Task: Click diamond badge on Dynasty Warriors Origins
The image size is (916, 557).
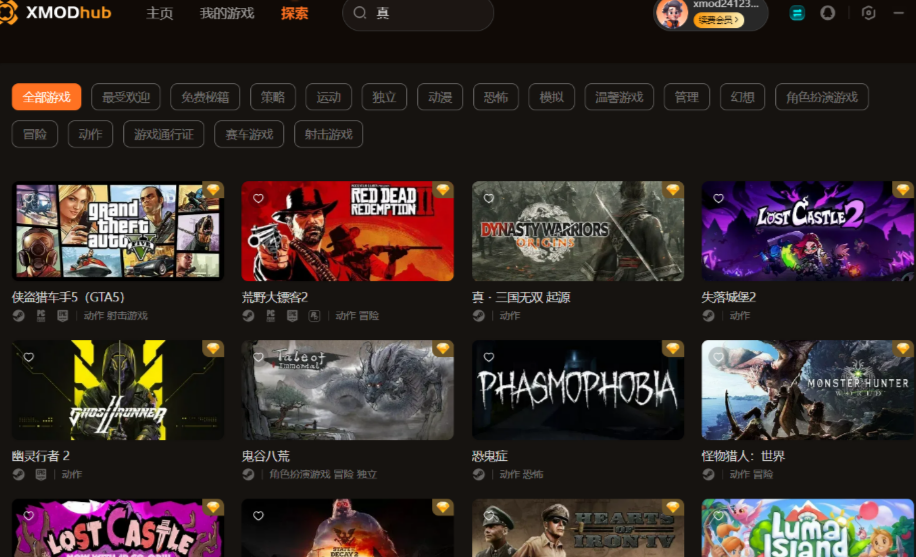Action: tap(673, 189)
